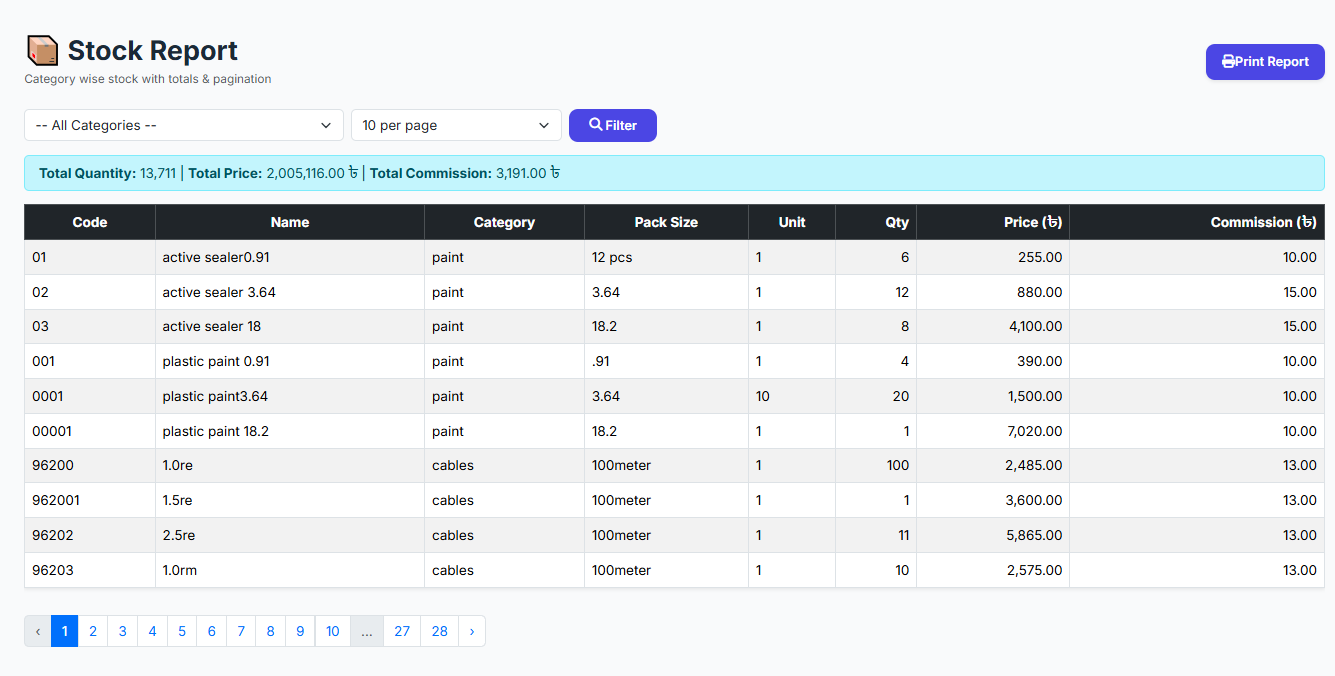Click the 2.5re cables row code 96202
This screenshot has height=676, width=1335.
tap(53, 535)
